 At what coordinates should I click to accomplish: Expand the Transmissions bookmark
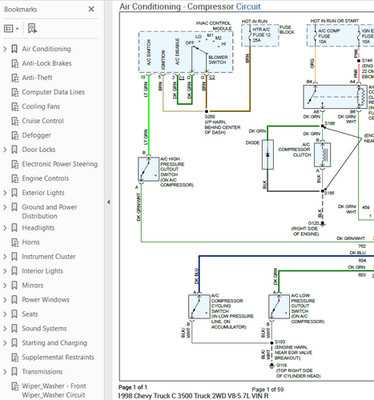point(5,371)
